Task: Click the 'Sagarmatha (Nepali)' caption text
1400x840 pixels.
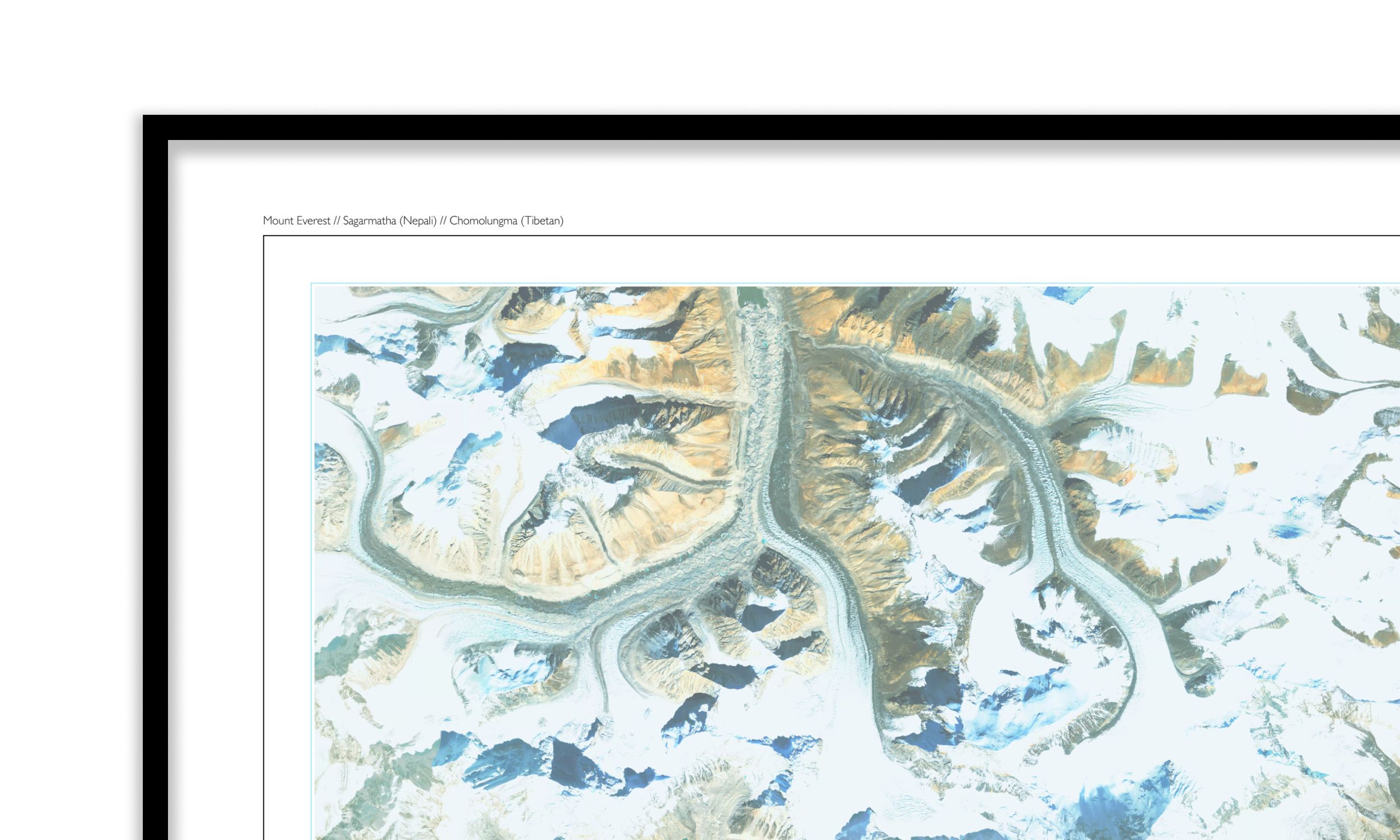Action: (390, 221)
